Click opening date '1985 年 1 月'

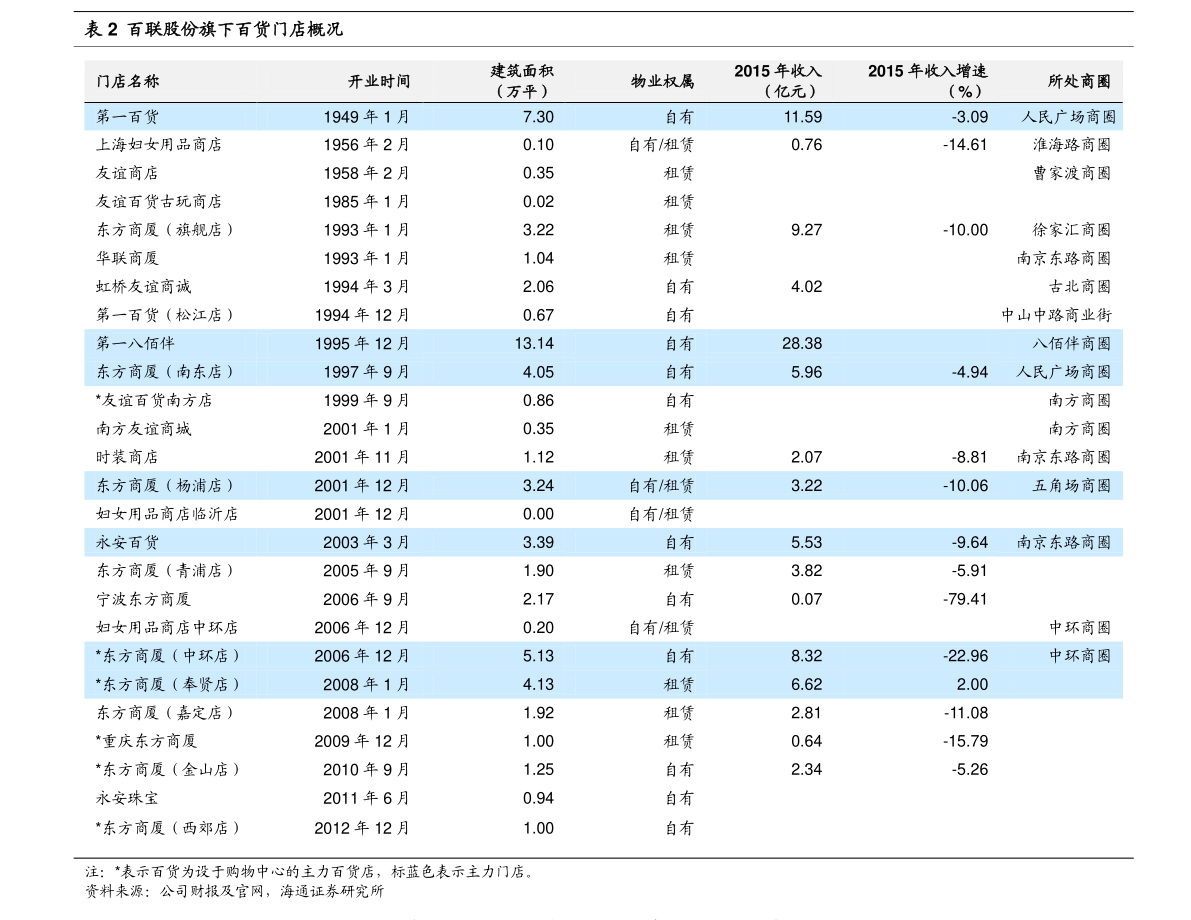(366, 202)
